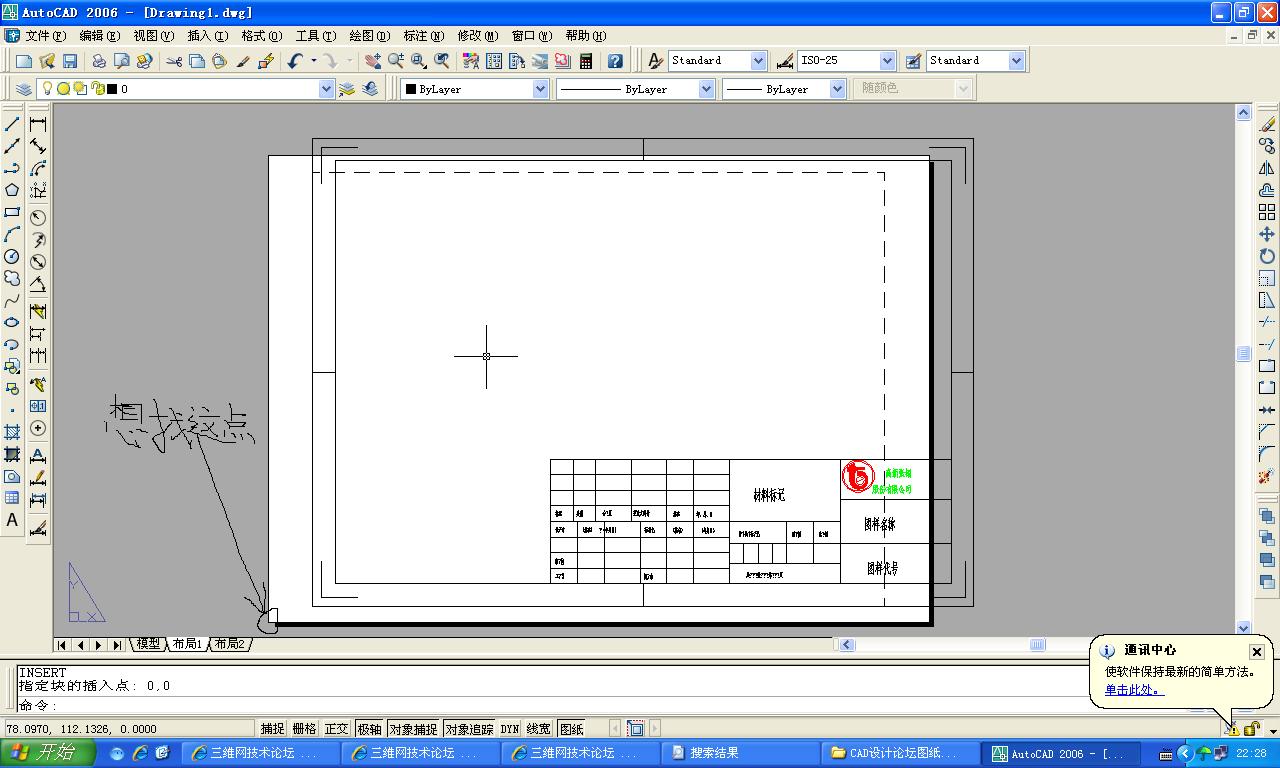1280x768 pixels.
Task: Switch to the 布局2 layout tab
Action: point(228,644)
